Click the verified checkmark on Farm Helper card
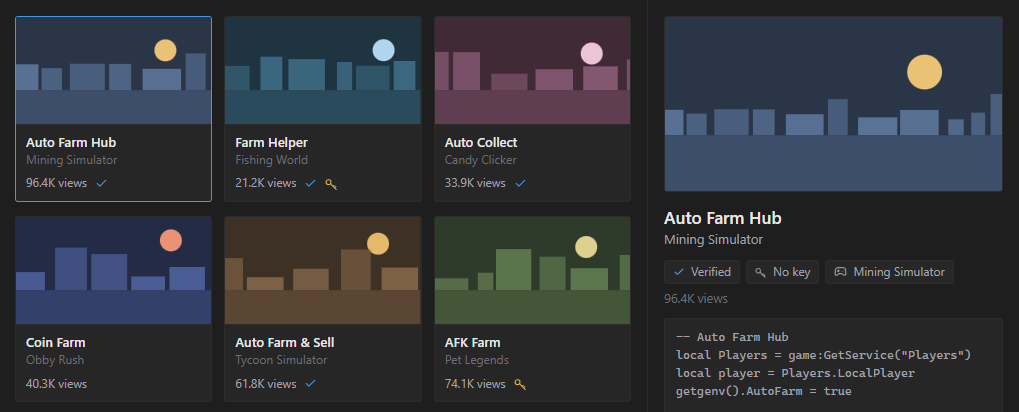The image size is (1019, 412). 311,183
